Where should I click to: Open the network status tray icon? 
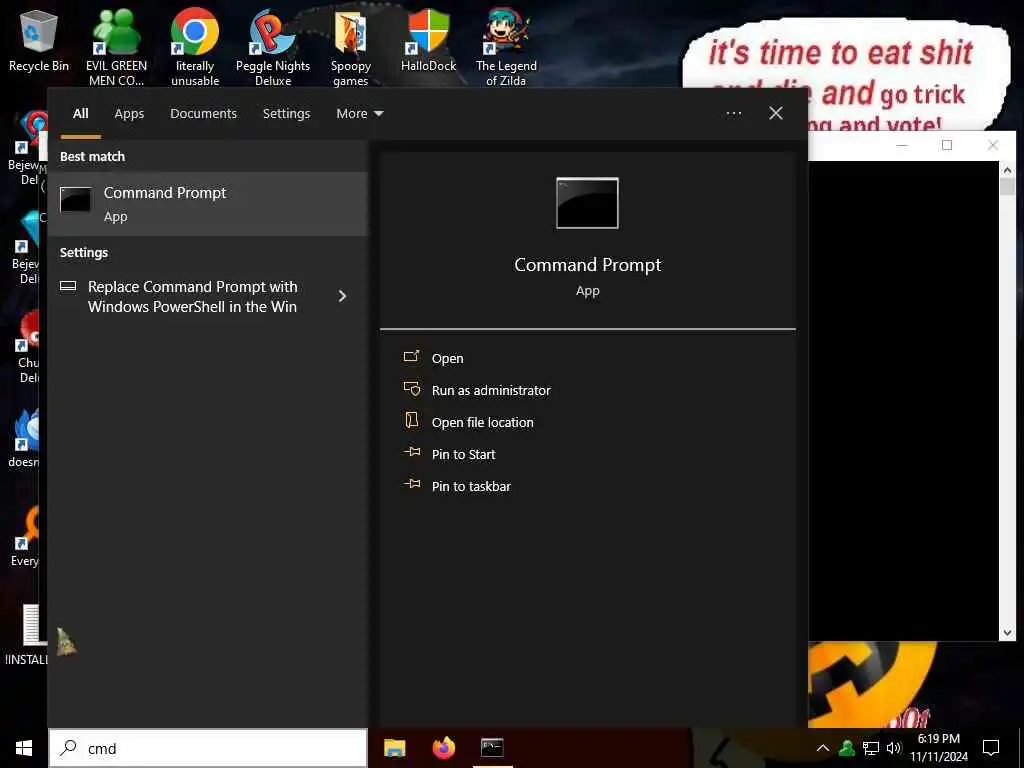[x=871, y=748]
